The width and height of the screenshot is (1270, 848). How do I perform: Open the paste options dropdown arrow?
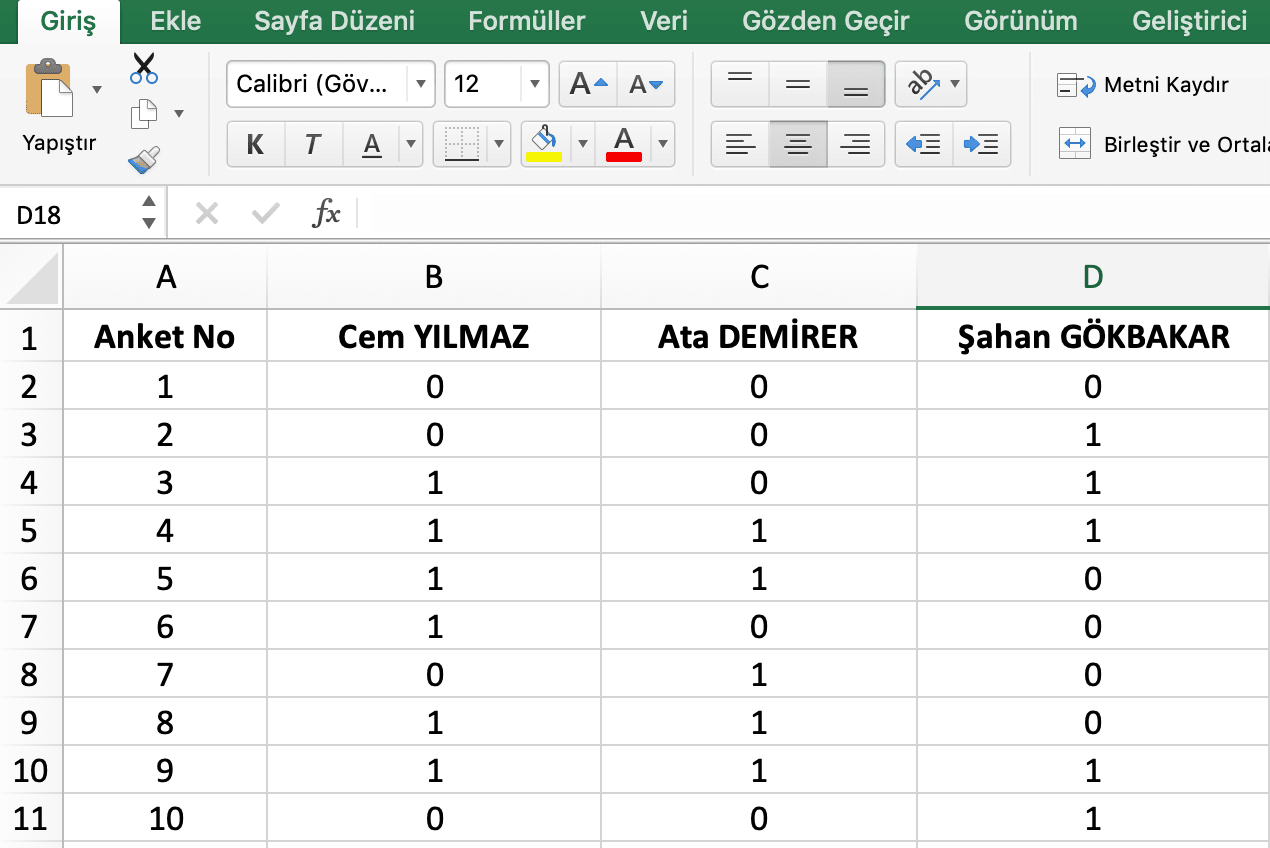pos(97,90)
